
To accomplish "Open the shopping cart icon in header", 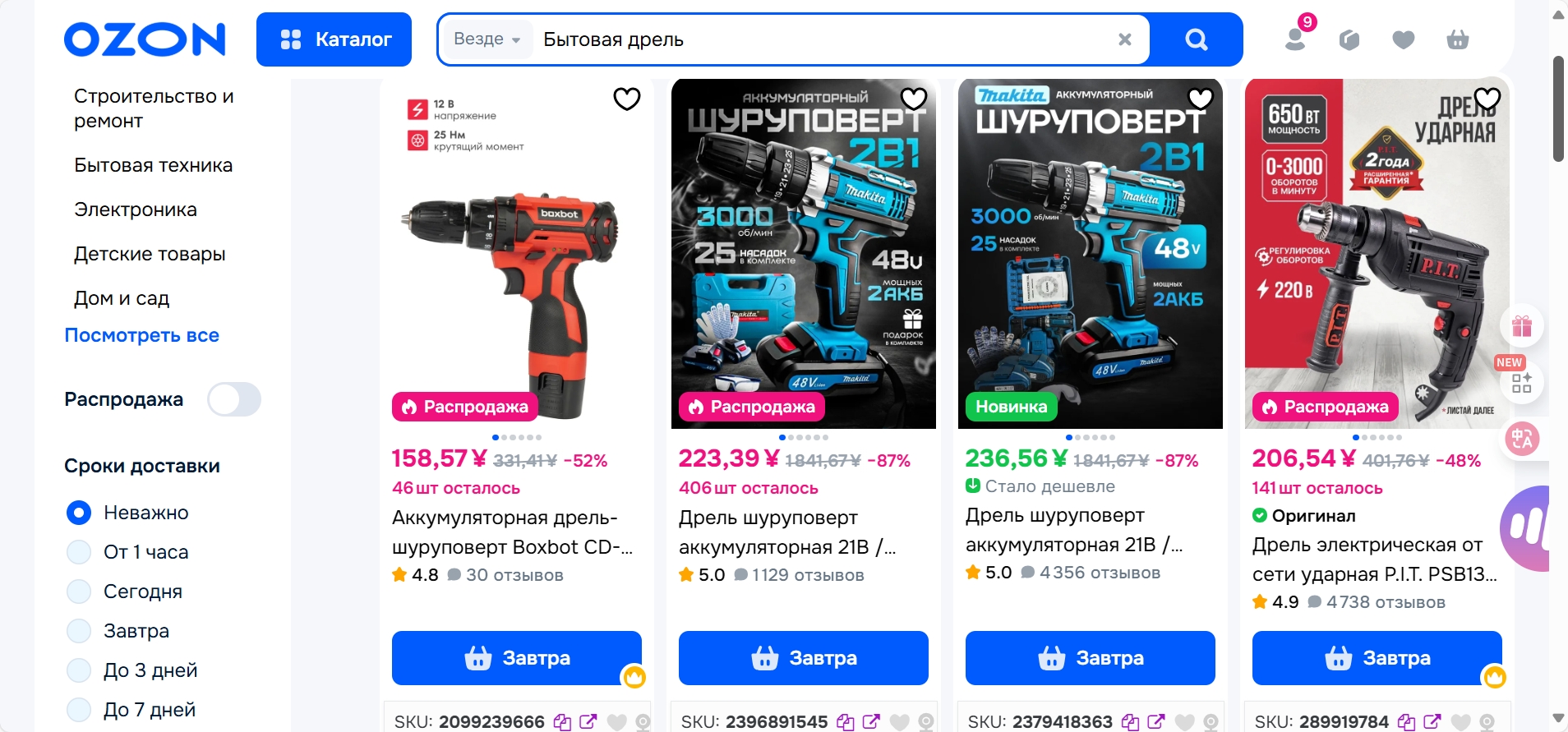I will (1458, 39).
